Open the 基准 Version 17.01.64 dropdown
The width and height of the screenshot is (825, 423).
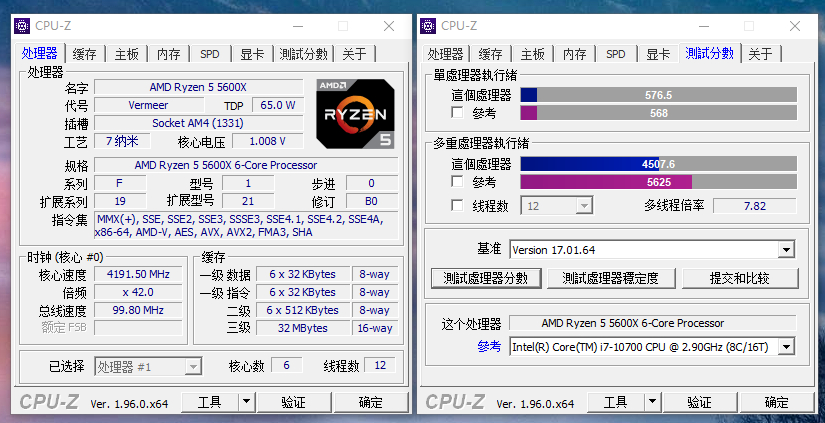tap(786, 249)
